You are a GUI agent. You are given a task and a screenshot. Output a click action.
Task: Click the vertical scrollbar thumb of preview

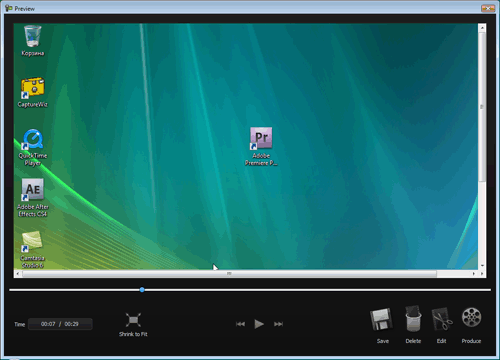(482, 107)
